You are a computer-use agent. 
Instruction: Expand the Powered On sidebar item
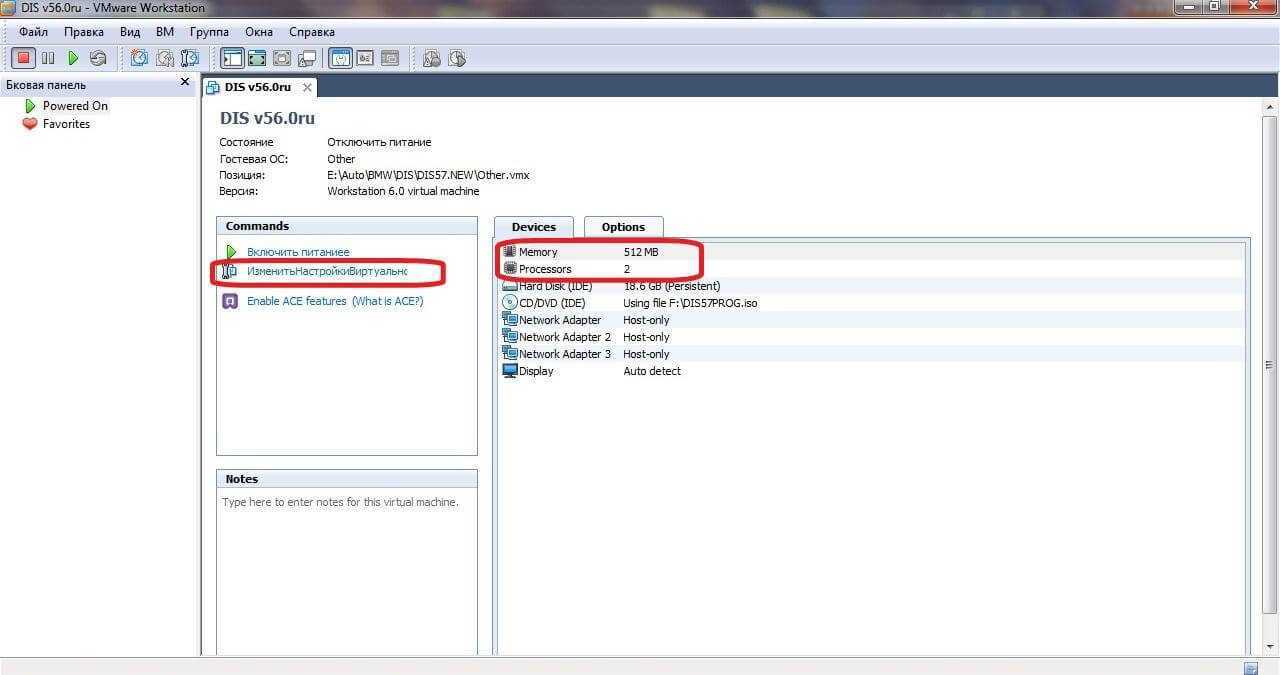(75, 106)
